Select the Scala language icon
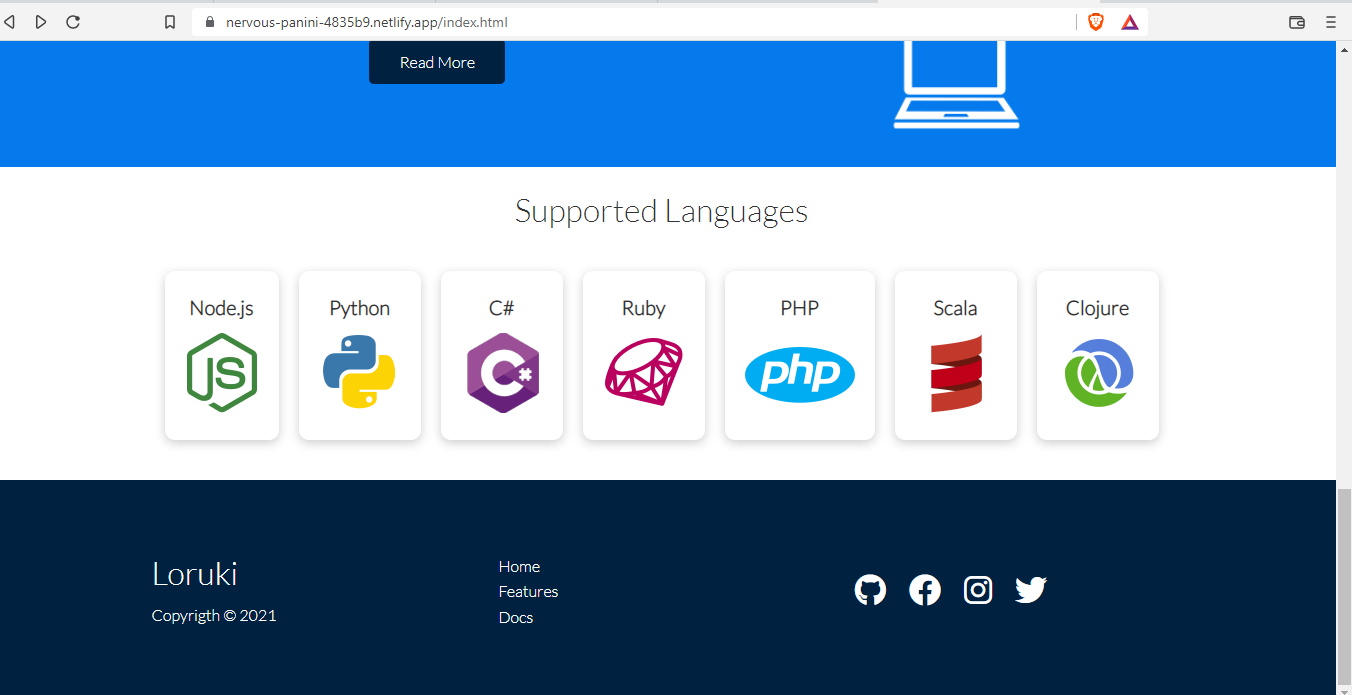The image size is (1352, 695). [955, 373]
